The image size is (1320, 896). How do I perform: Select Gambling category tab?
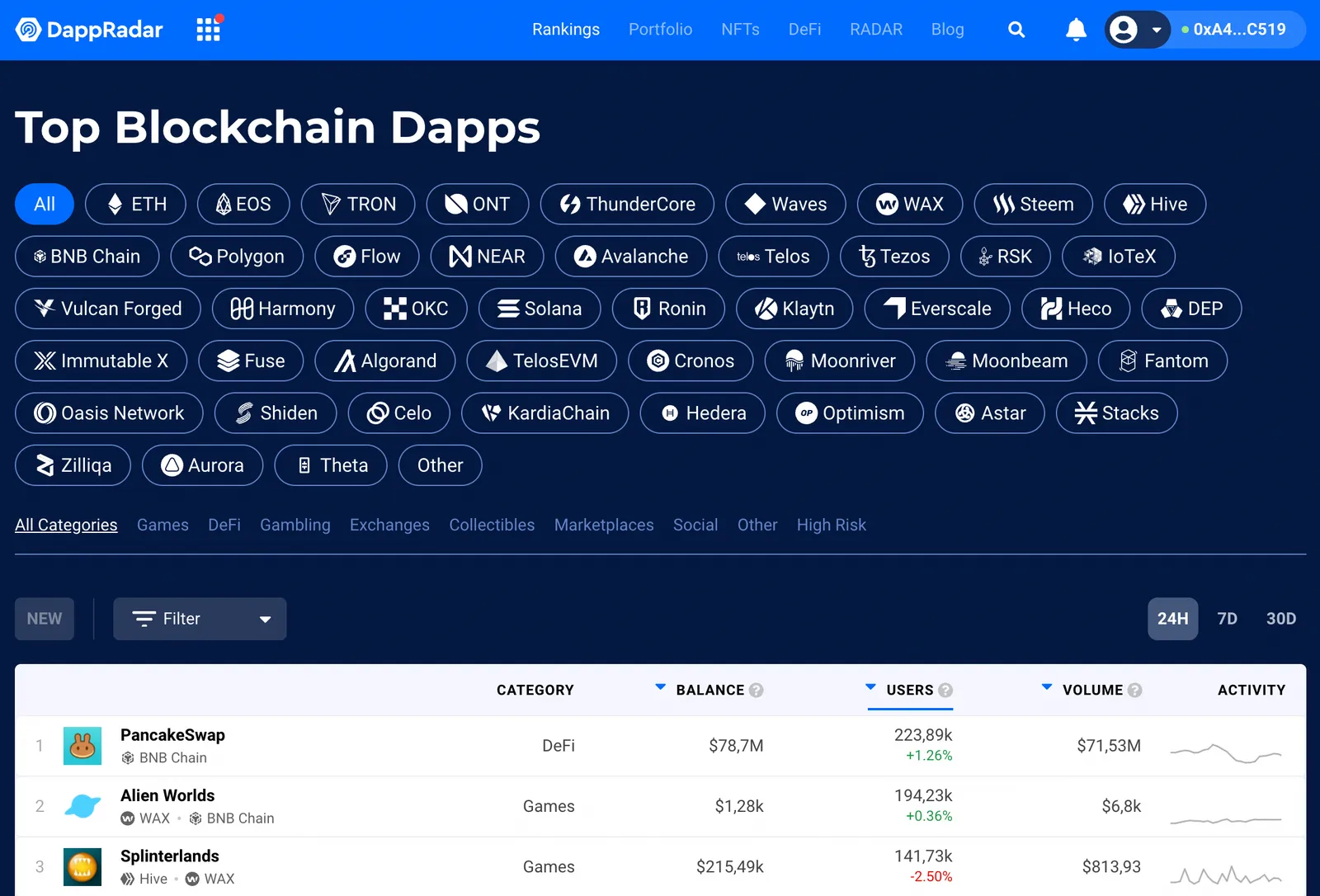click(295, 525)
